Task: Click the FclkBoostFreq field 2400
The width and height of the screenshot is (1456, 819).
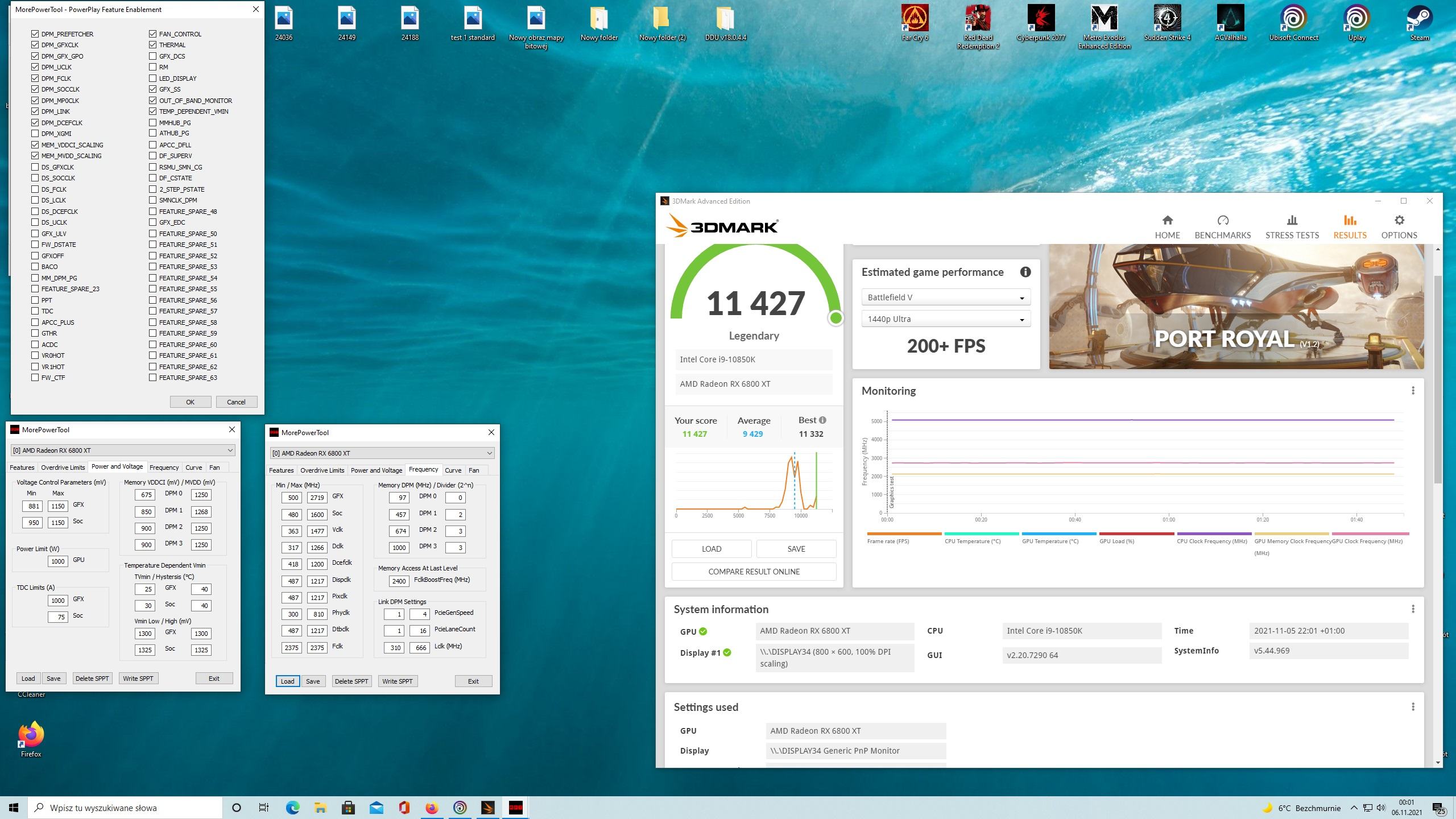Action: pos(399,581)
